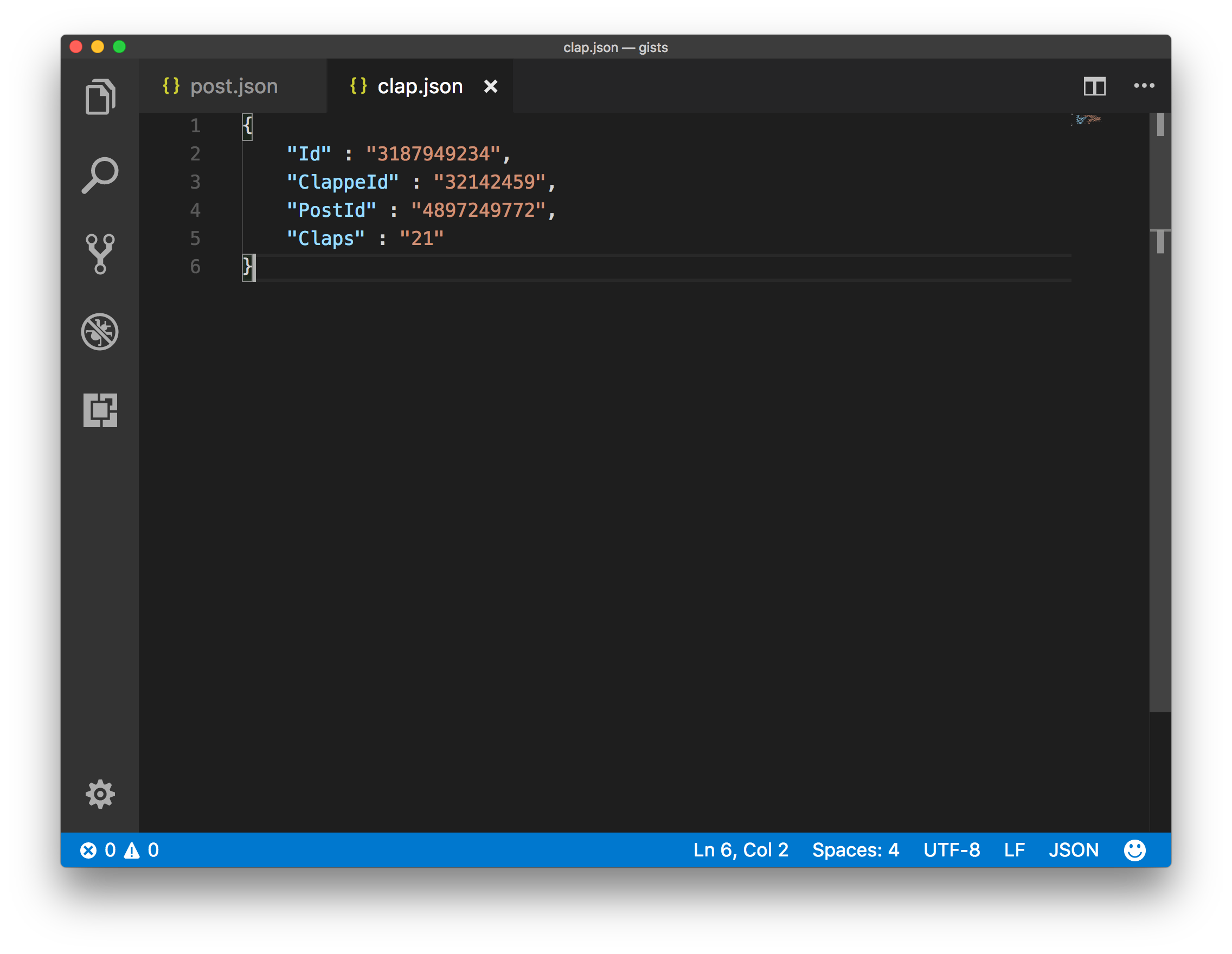Screen dimensions: 1232x954
Task: Open the Explorer files view
Action: click(100, 97)
